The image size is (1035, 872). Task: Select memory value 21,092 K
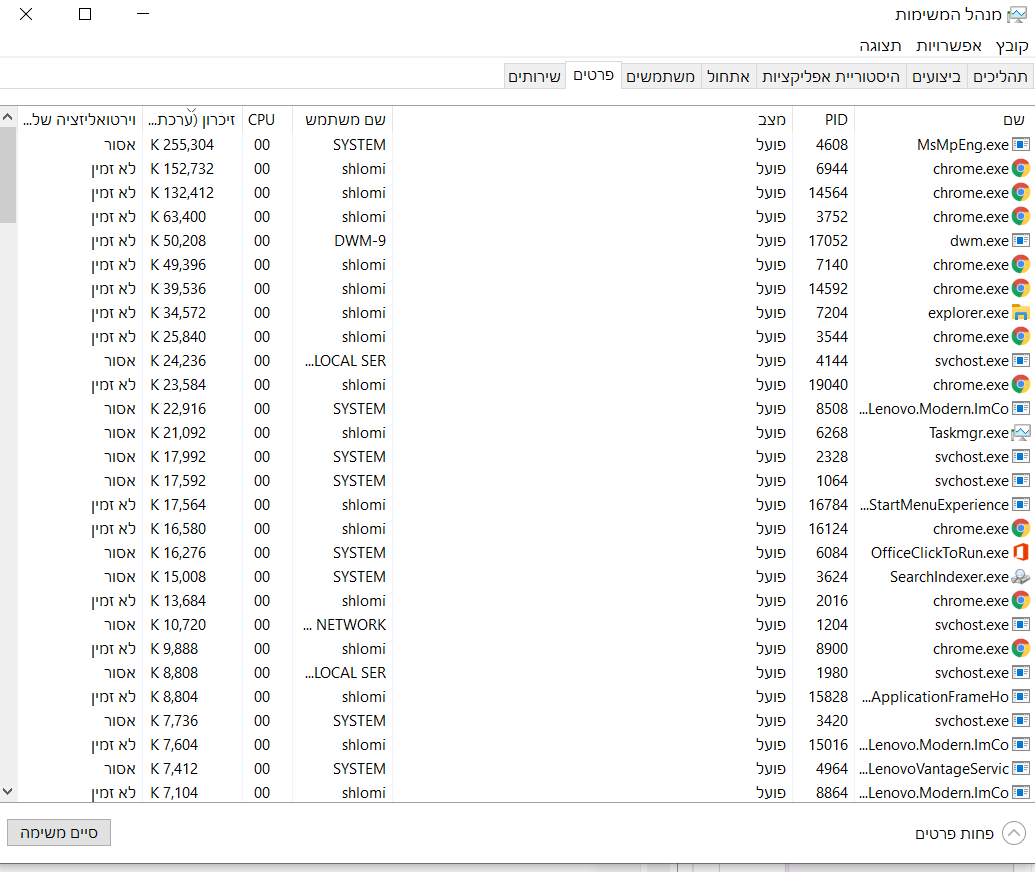[178, 433]
